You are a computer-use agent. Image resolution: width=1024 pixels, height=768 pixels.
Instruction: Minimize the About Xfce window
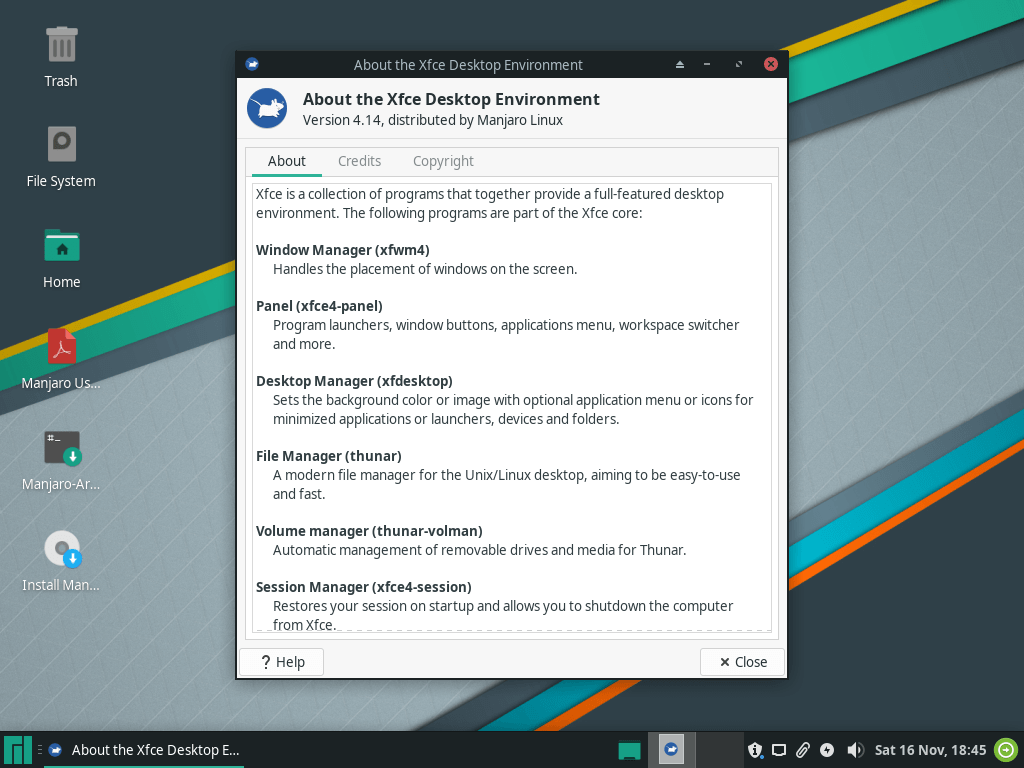tap(707, 64)
